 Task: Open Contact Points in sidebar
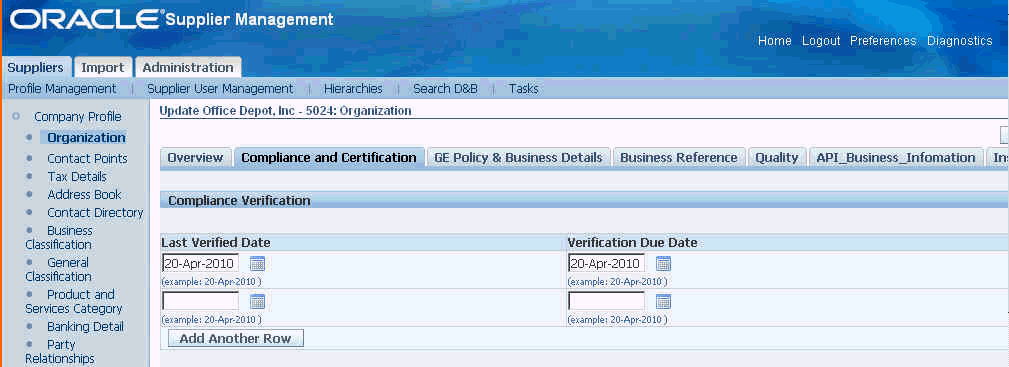point(88,158)
